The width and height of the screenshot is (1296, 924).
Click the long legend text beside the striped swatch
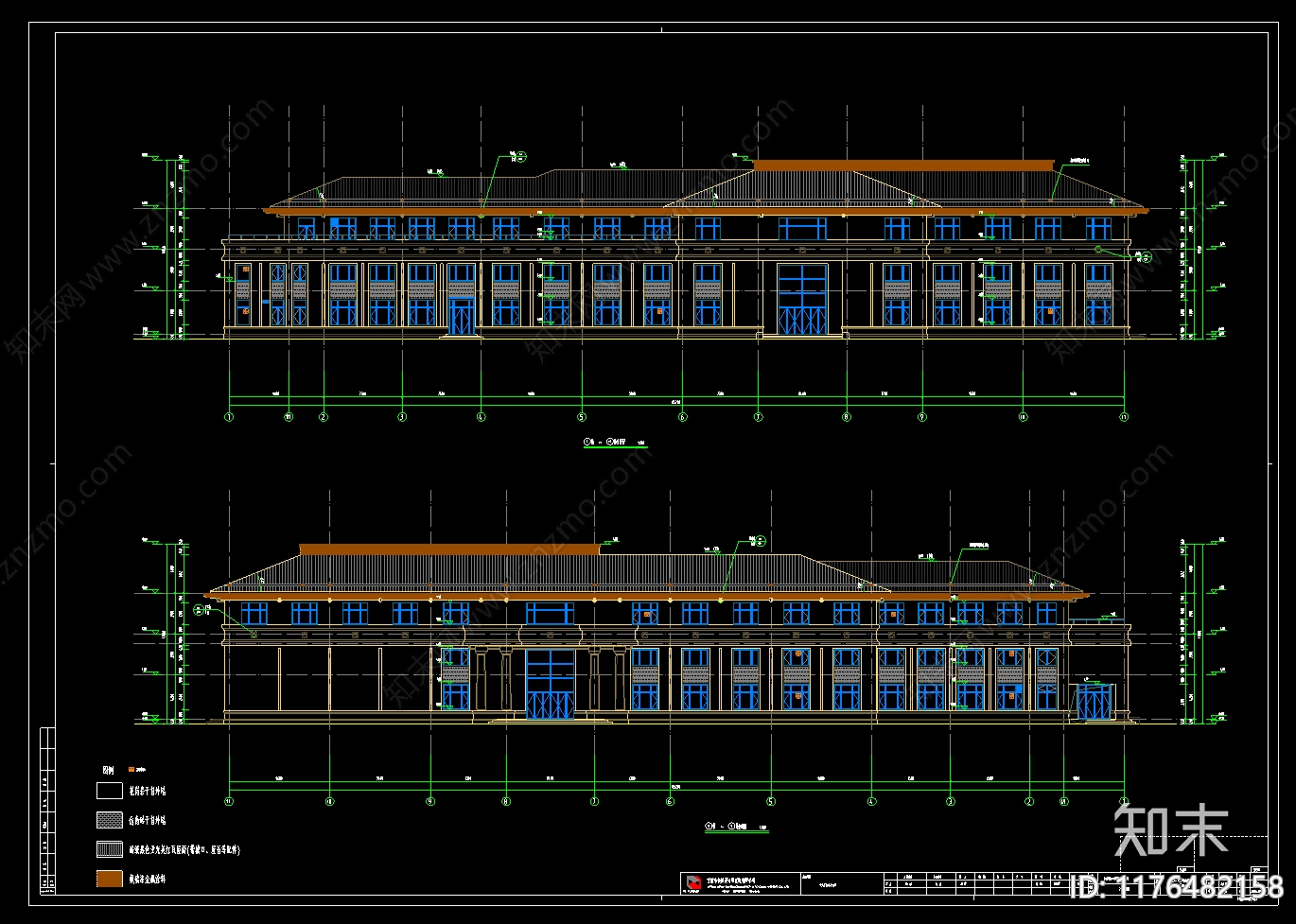pos(184,850)
